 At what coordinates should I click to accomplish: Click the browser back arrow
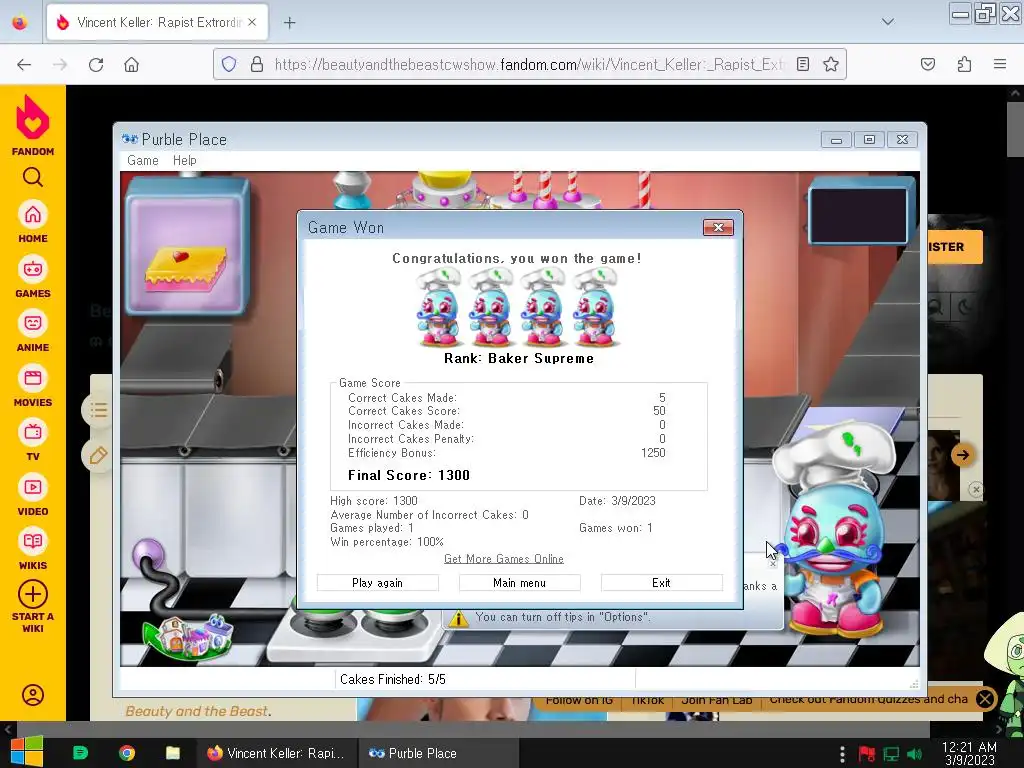[x=24, y=65]
